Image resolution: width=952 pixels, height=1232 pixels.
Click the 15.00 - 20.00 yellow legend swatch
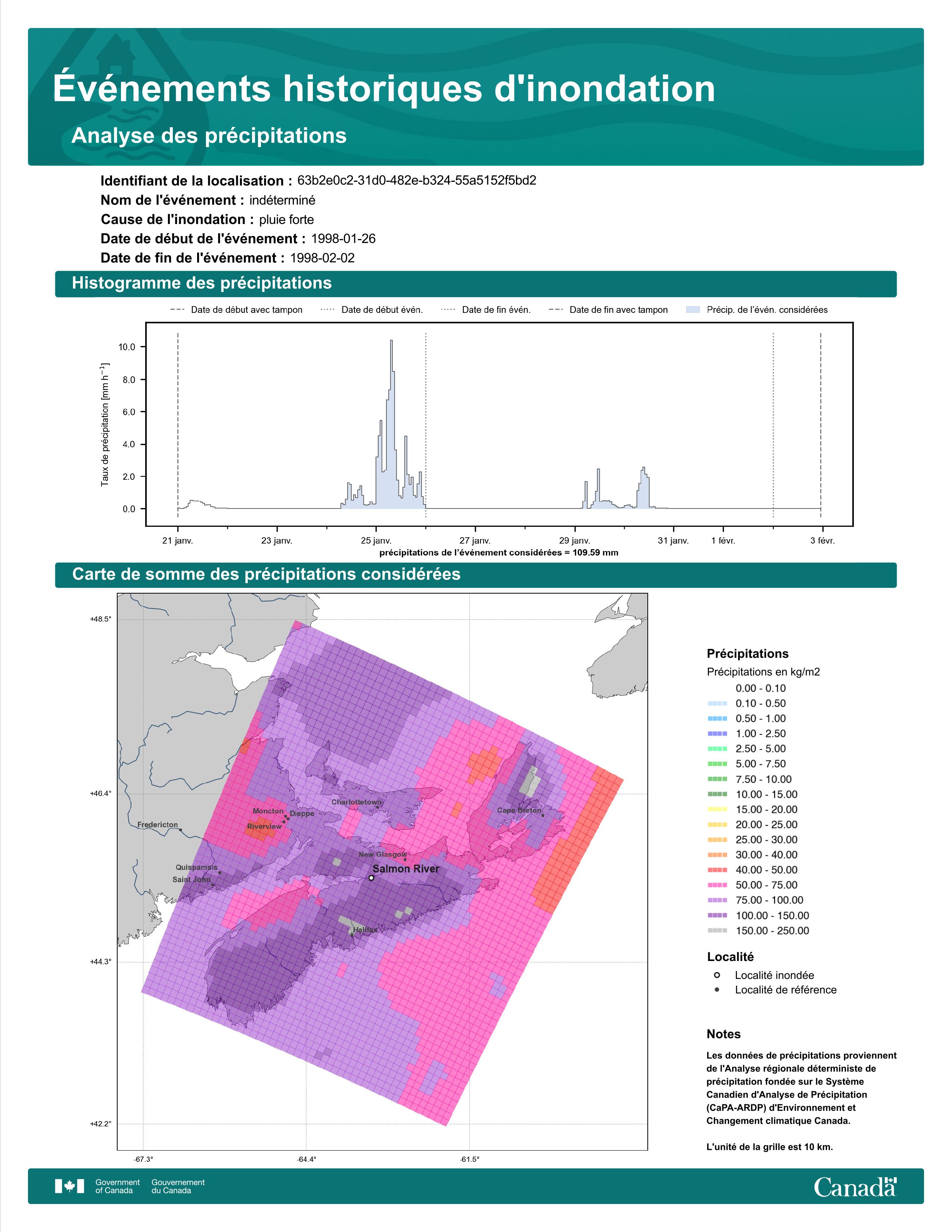pos(717,809)
